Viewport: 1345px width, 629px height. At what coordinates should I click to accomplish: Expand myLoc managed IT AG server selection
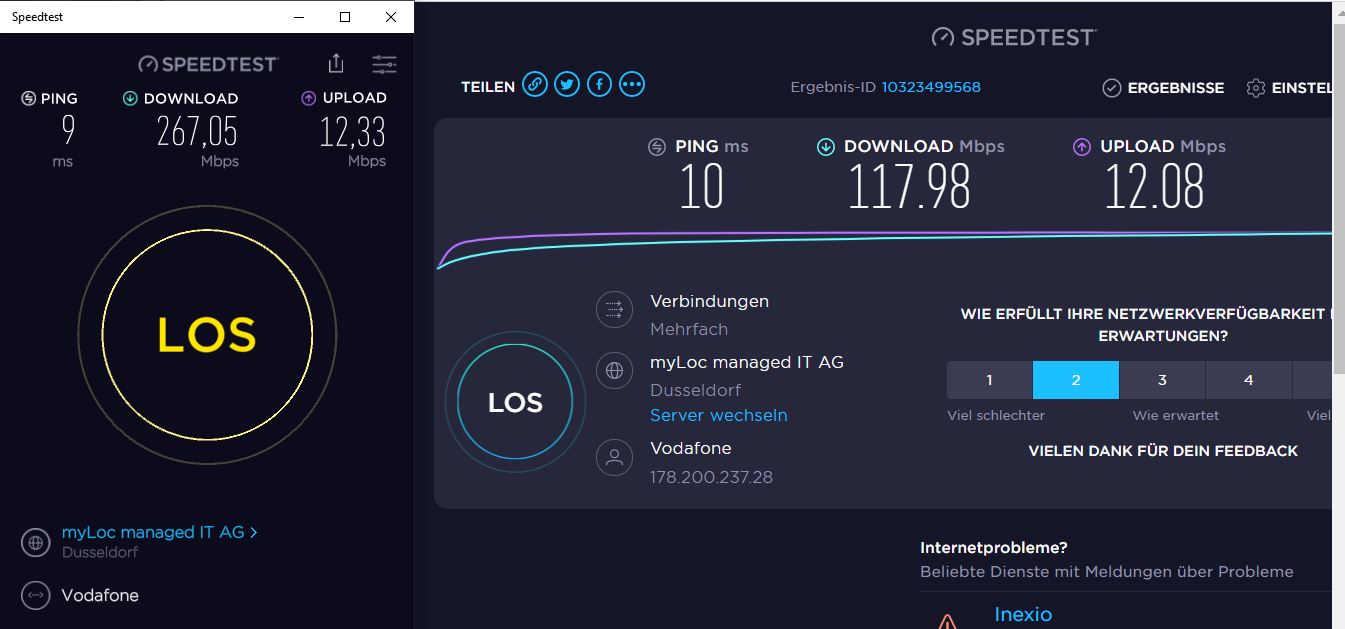(x=159, y=533)
